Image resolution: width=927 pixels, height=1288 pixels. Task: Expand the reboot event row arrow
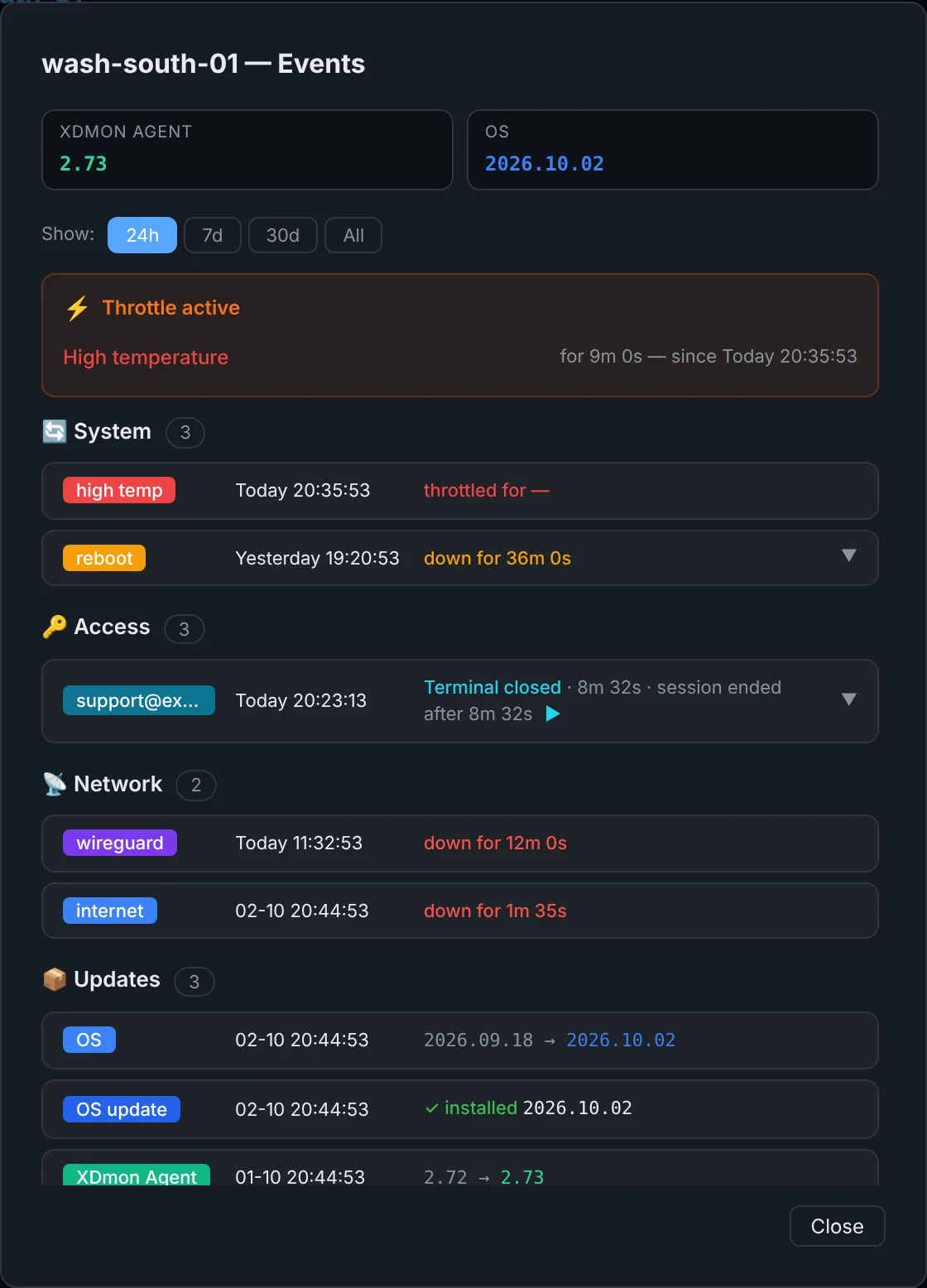tap(848, 555)
